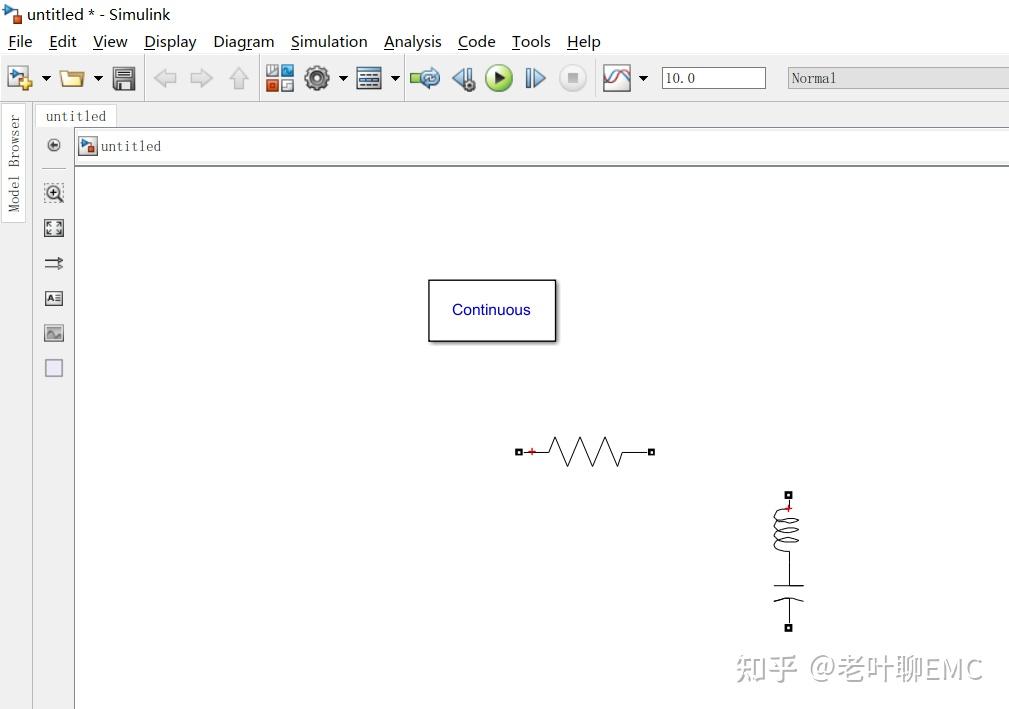Viewport: 1009px width, 709px height.
Task: Open the Library Browser
Action: pyautogui.click(x=280, y=78)
